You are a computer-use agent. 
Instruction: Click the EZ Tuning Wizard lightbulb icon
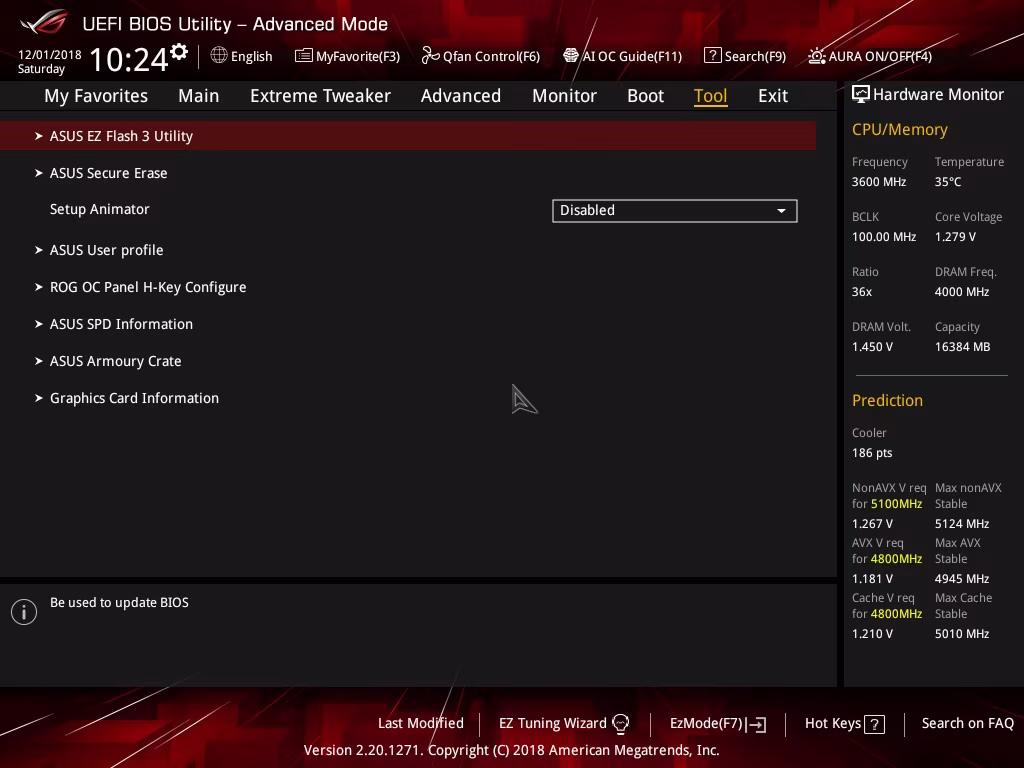(620, 724)
